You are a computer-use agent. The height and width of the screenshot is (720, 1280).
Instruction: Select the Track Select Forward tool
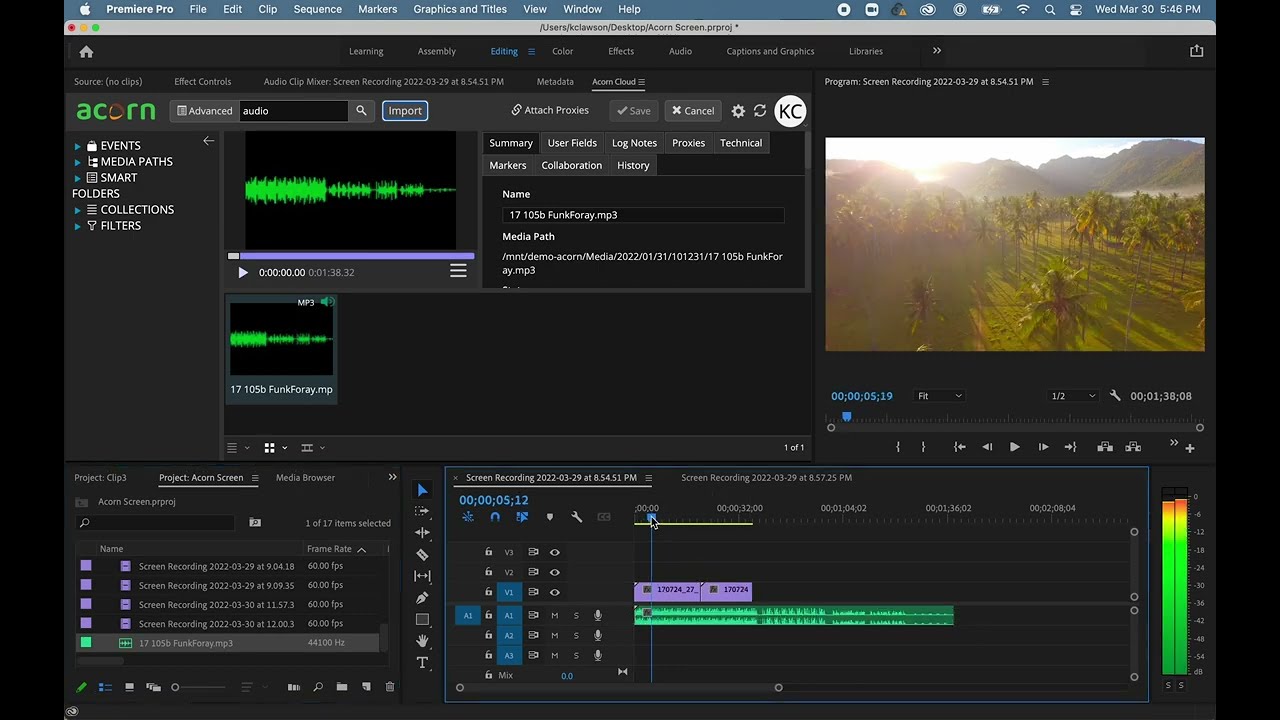tap(422, 511)
